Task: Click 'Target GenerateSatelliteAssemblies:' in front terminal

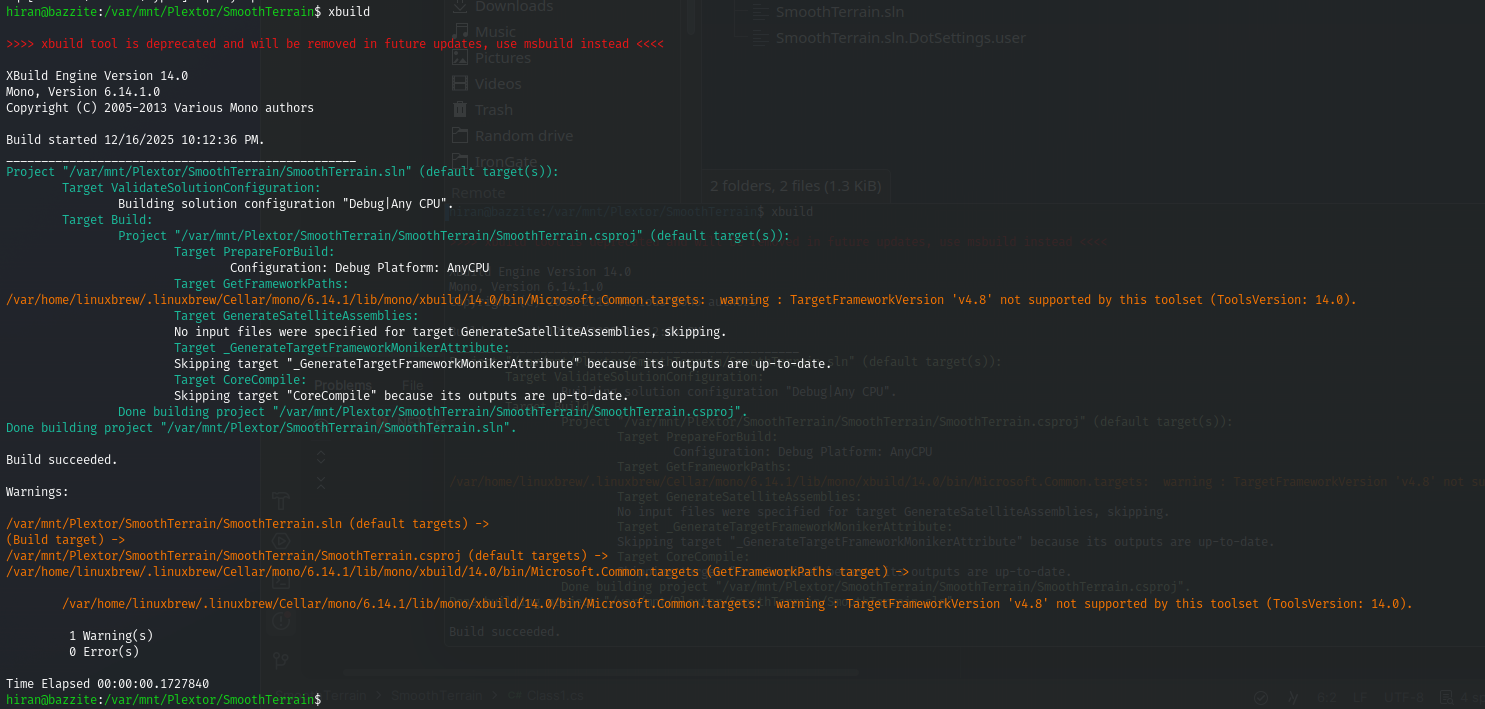Action: click(296, 316)
